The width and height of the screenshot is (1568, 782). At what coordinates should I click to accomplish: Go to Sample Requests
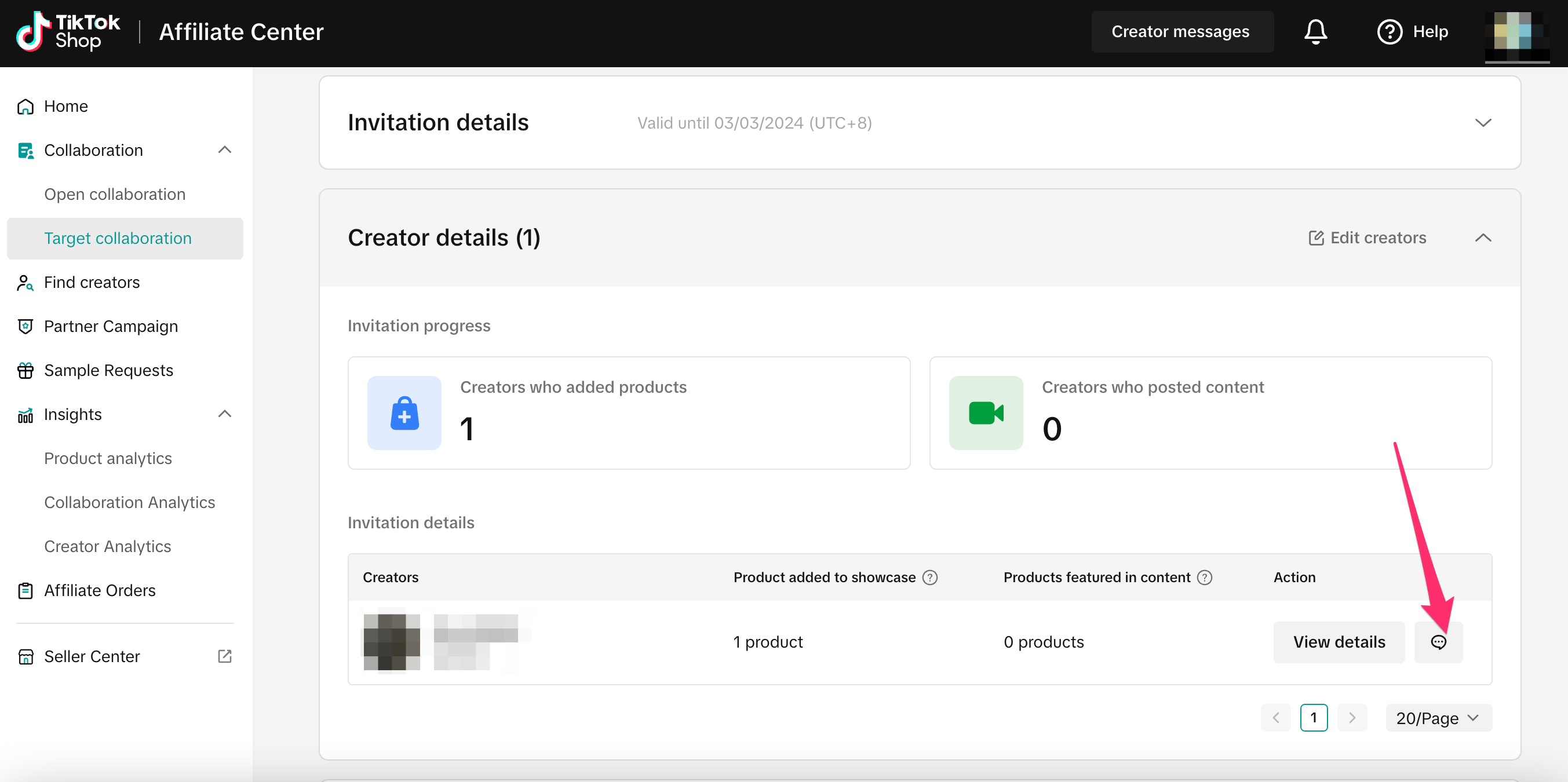[x=108, y=370]
